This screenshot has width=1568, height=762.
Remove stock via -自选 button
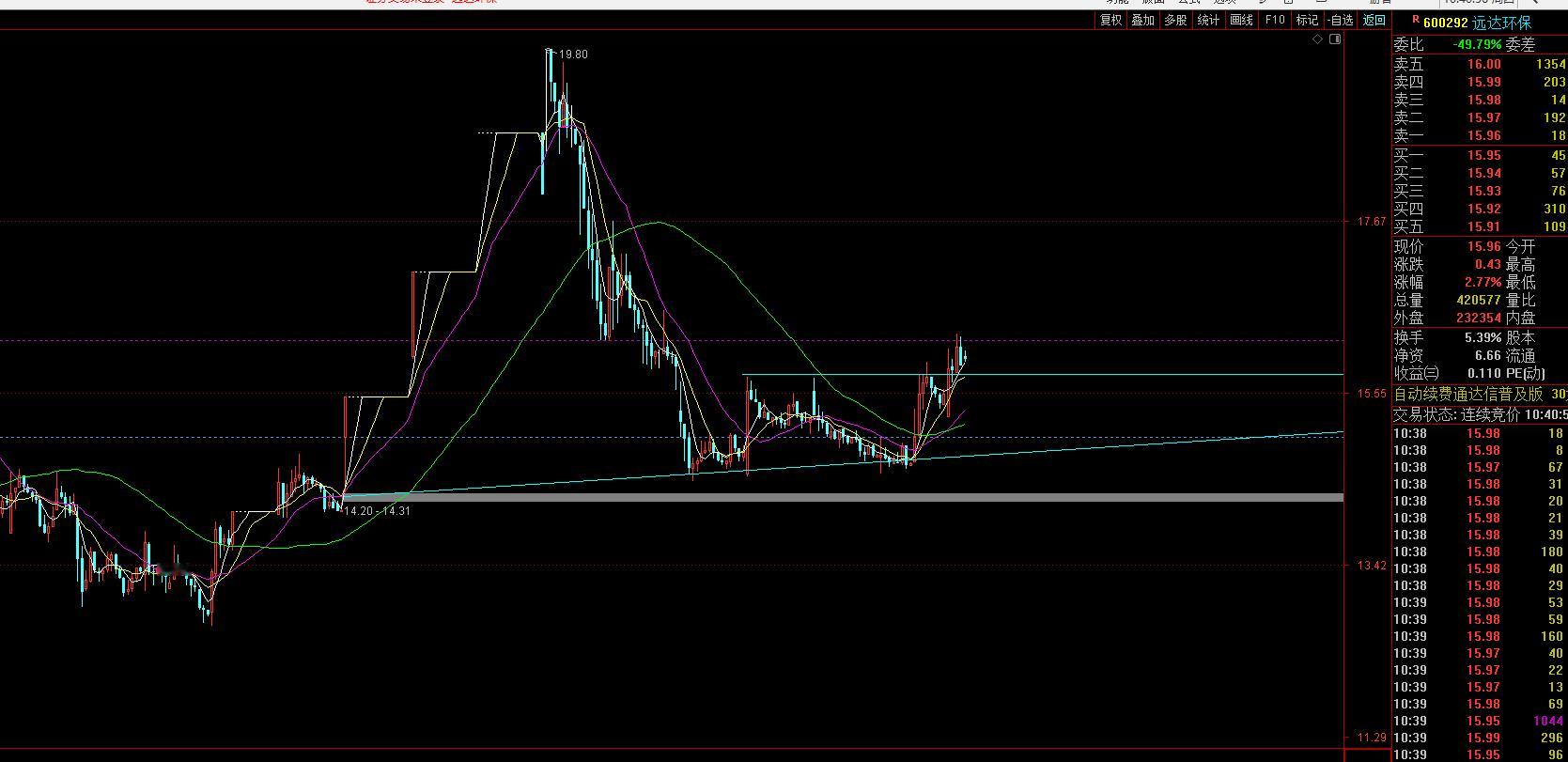pos(1340,20)
